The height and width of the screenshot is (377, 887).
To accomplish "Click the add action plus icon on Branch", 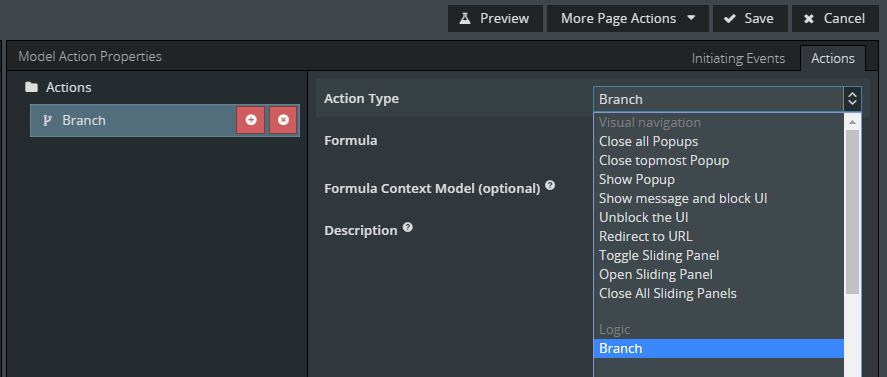I will click(251, 120).
